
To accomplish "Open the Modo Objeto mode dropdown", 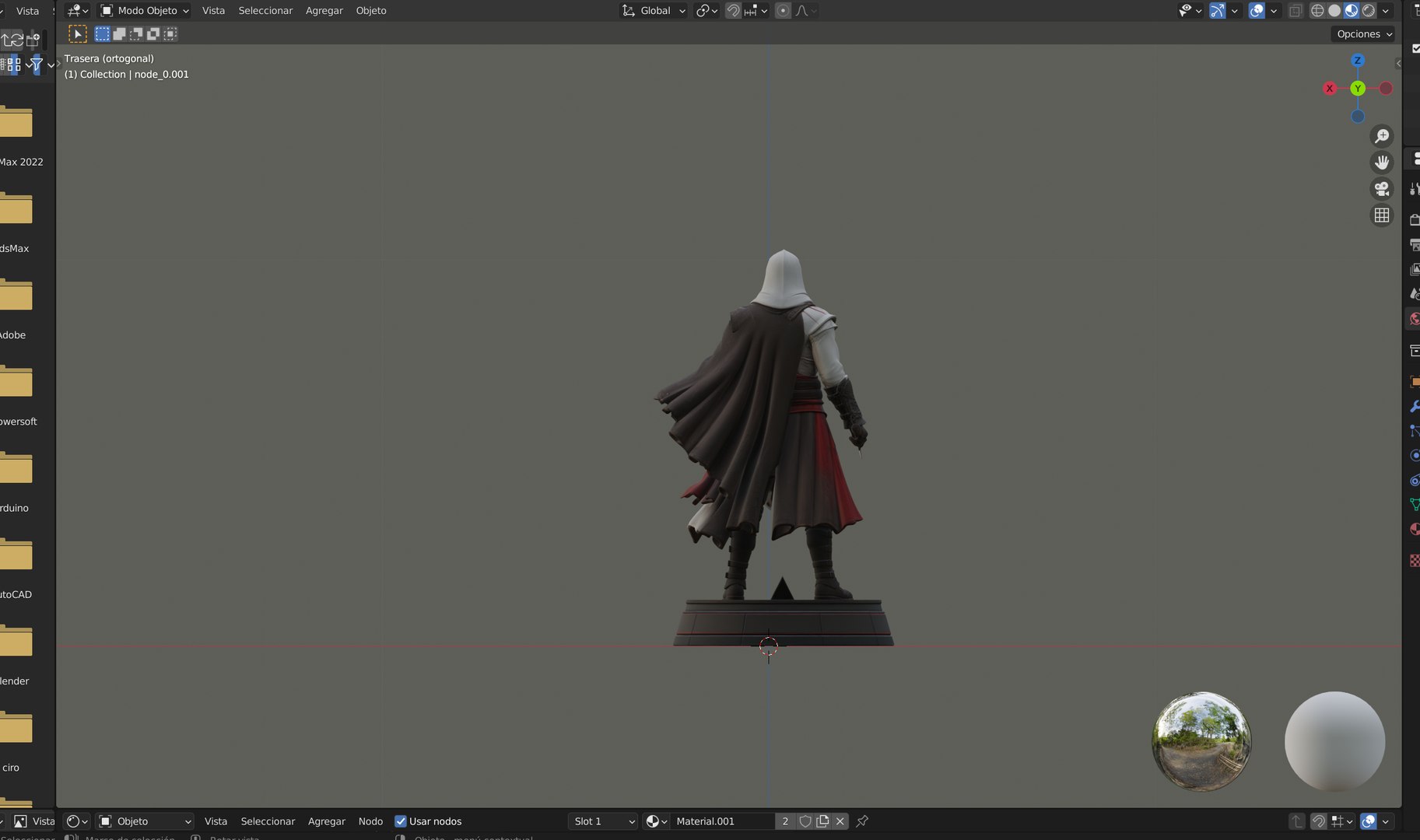I will [145, 11].
